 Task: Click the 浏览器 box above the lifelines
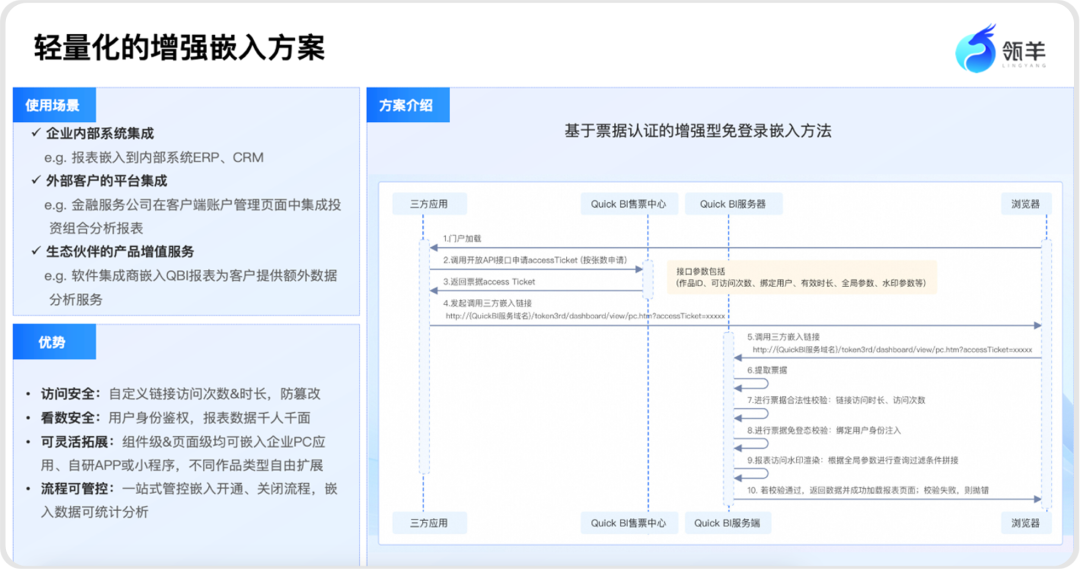(x=1026, y=204)
